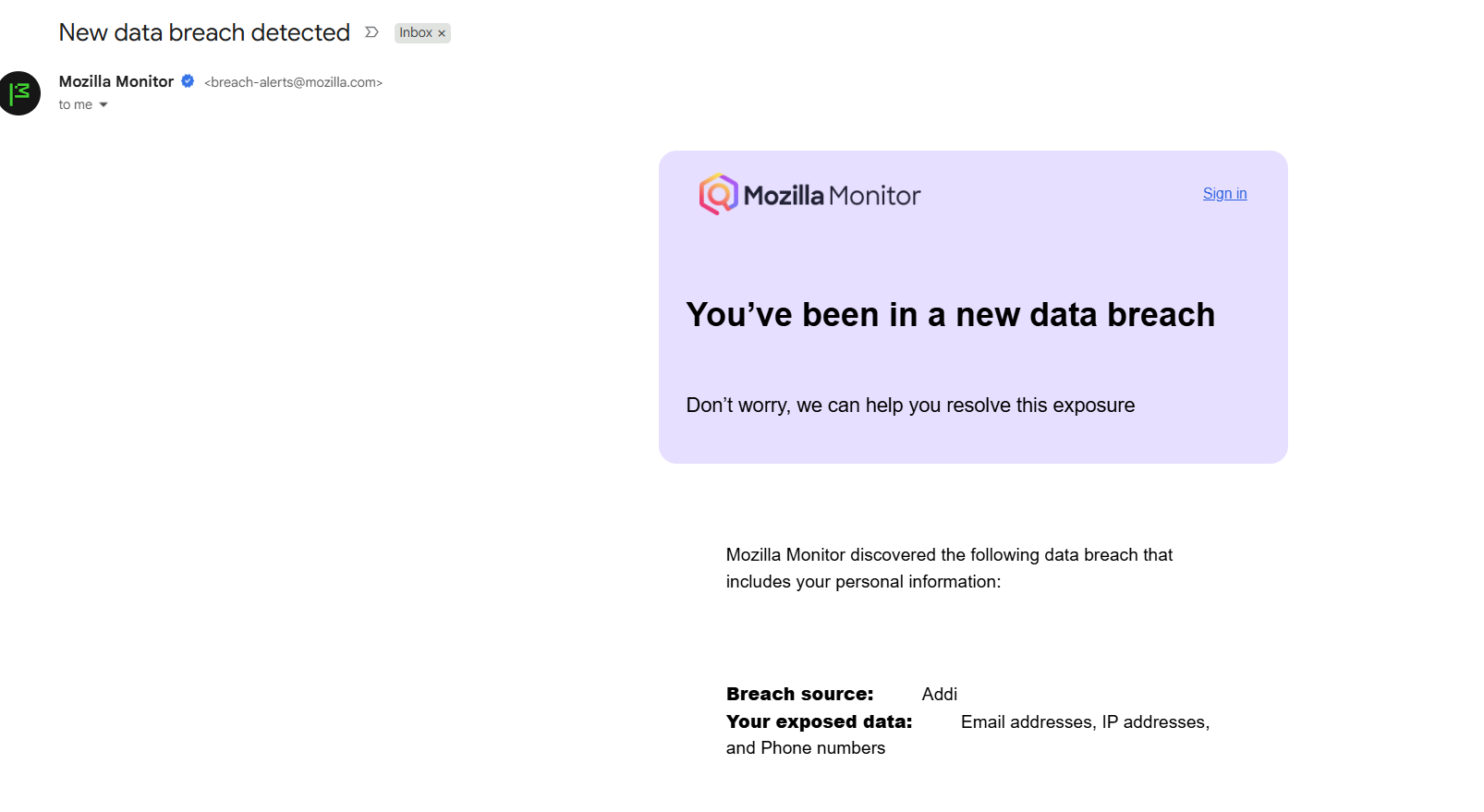The image size is (1484, 812).
Task: Click the paragraph starting 'Mozilla Monitor discovered'
Action: coord(949,568)
